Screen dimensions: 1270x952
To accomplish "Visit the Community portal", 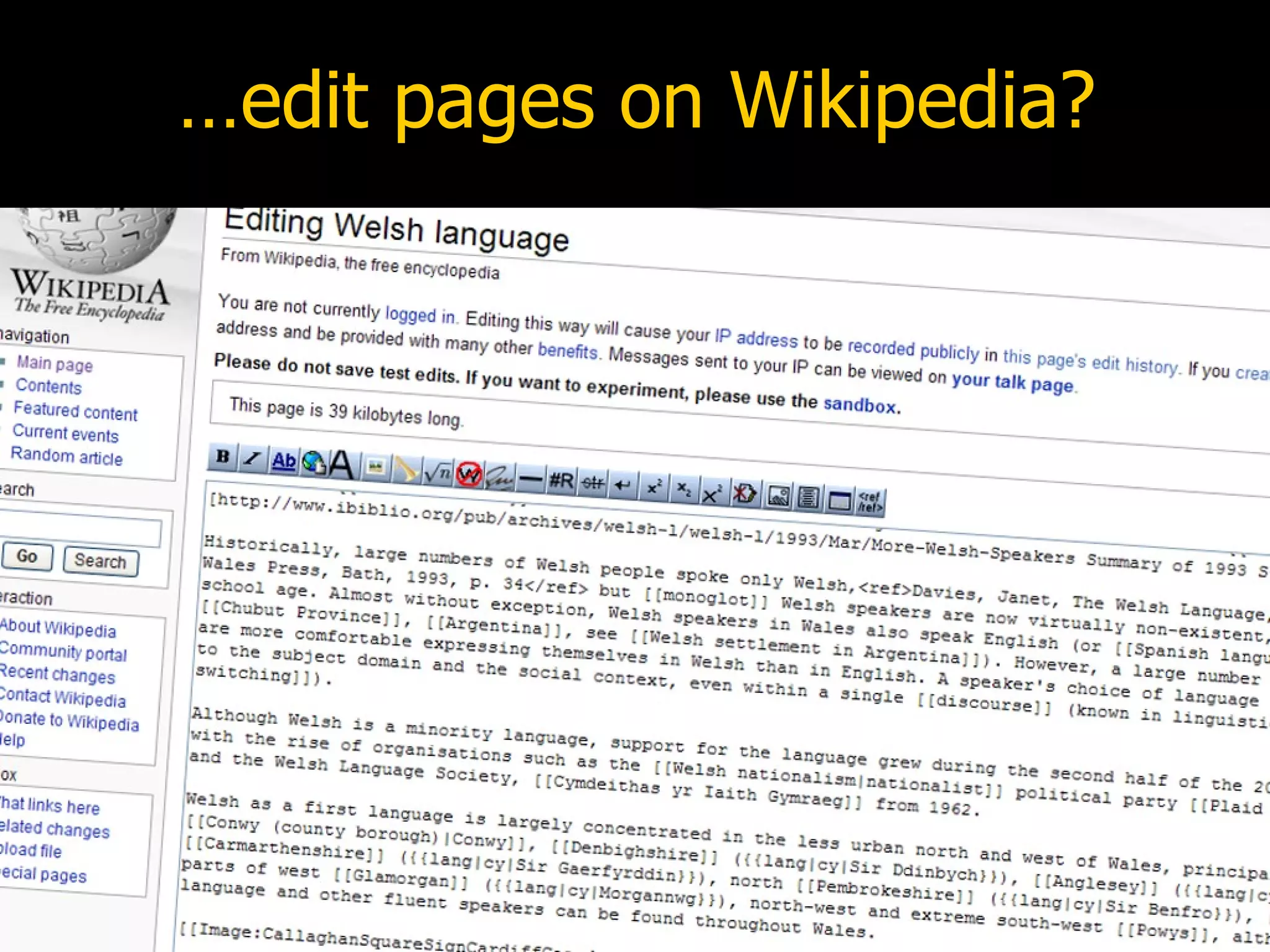I will pyautogui.click(x=63, y=651).
